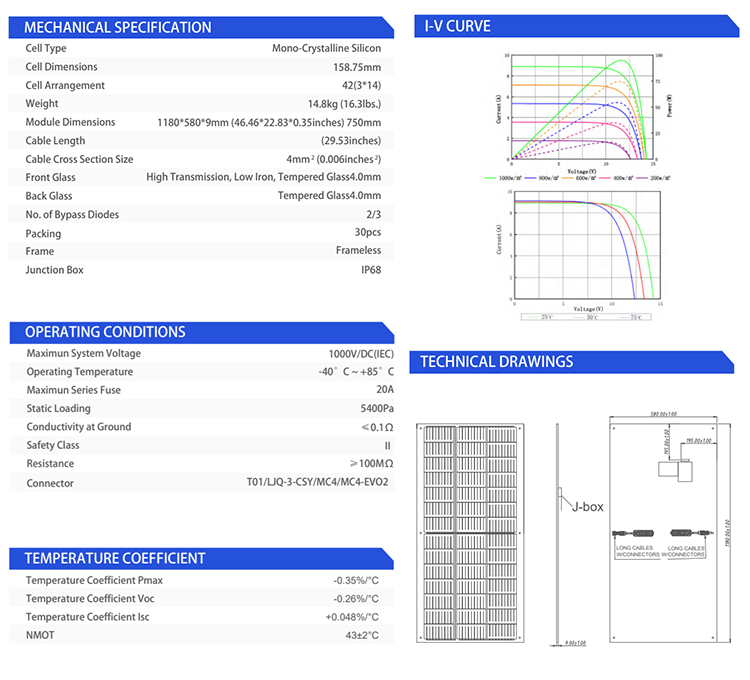
Task: Click the Maximun System Voltage row
Action: tap(202, 353)
